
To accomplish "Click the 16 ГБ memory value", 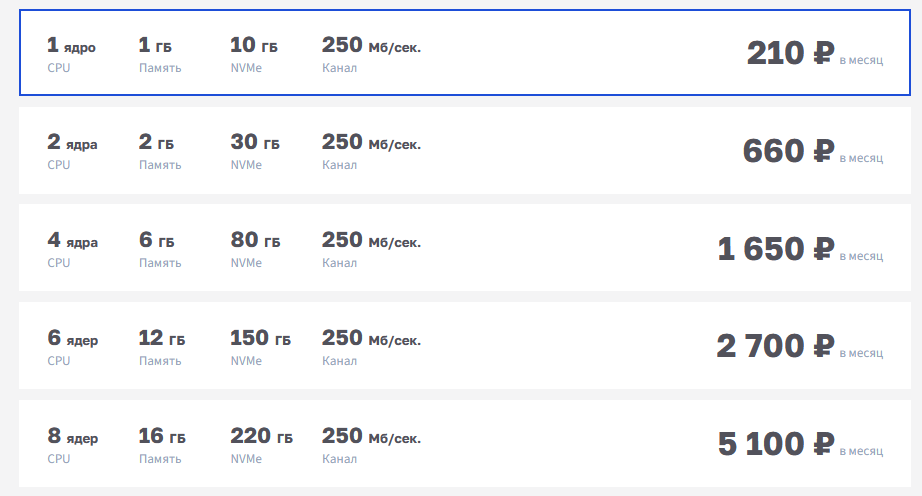I will tap(161, 436).
